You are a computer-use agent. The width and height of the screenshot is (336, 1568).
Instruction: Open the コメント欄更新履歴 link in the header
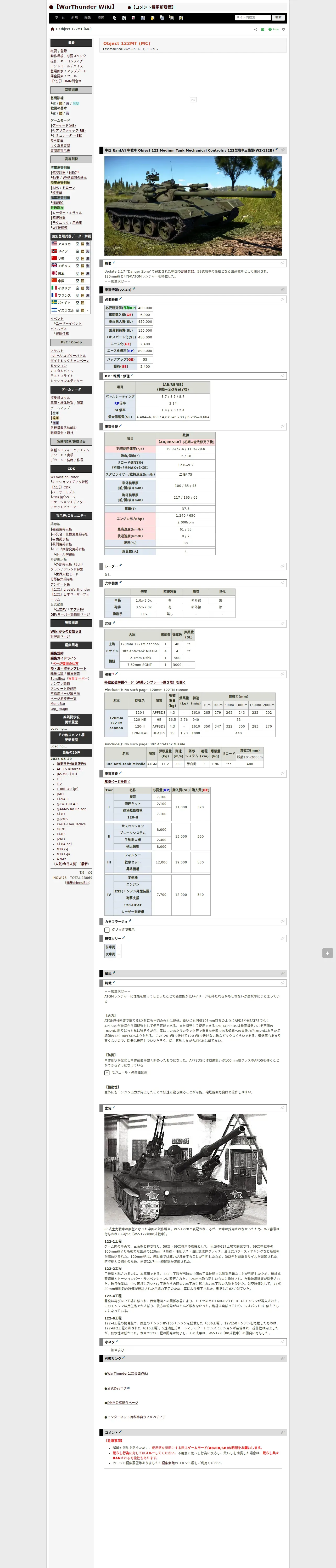(x=154, y=7)
